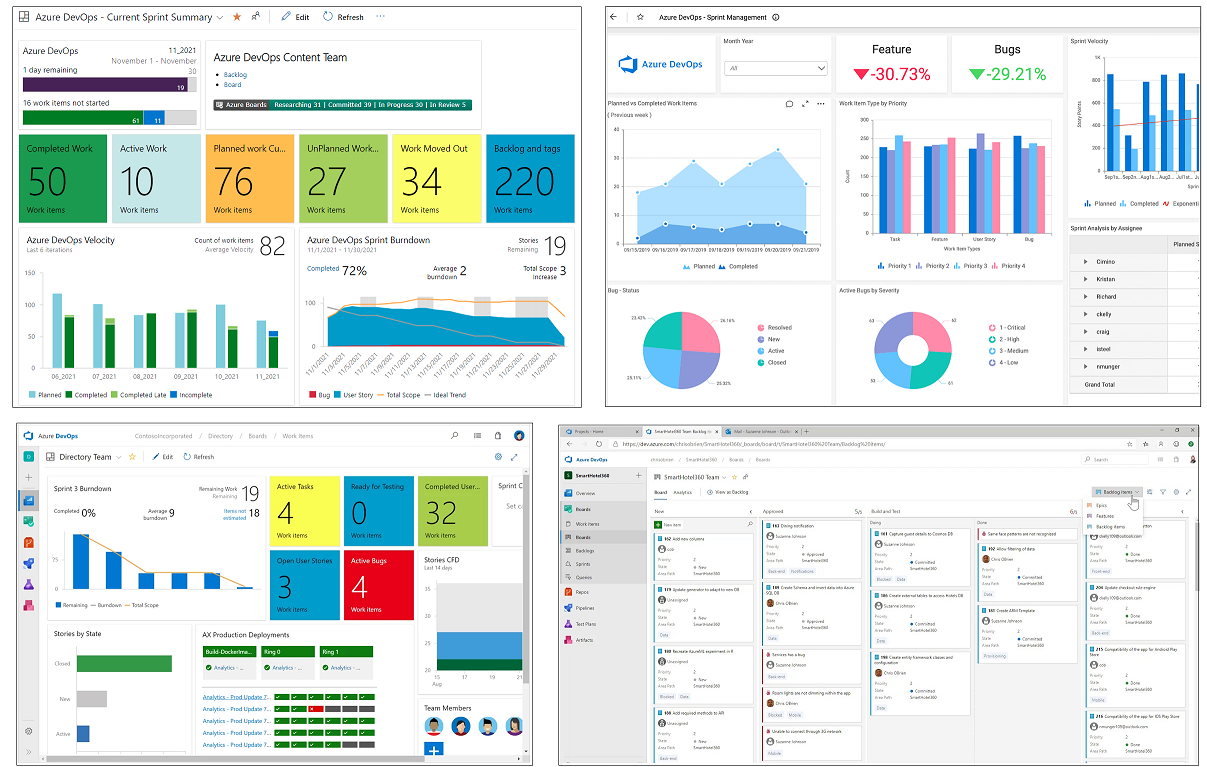Switch to Projects - Home browser tab
This screenshot has height=767, width=1207.
pyautogui.click(x=601, y=431)
